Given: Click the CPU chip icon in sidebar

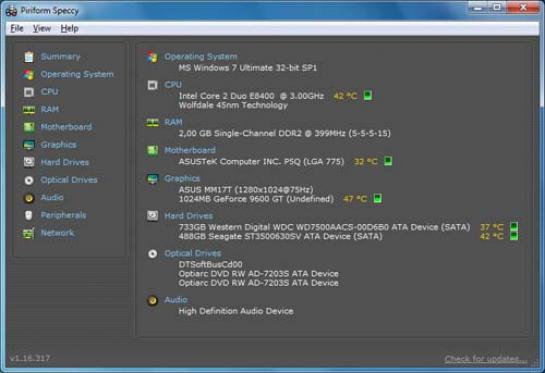Looking at the screenshot, I should click(29, 92).
